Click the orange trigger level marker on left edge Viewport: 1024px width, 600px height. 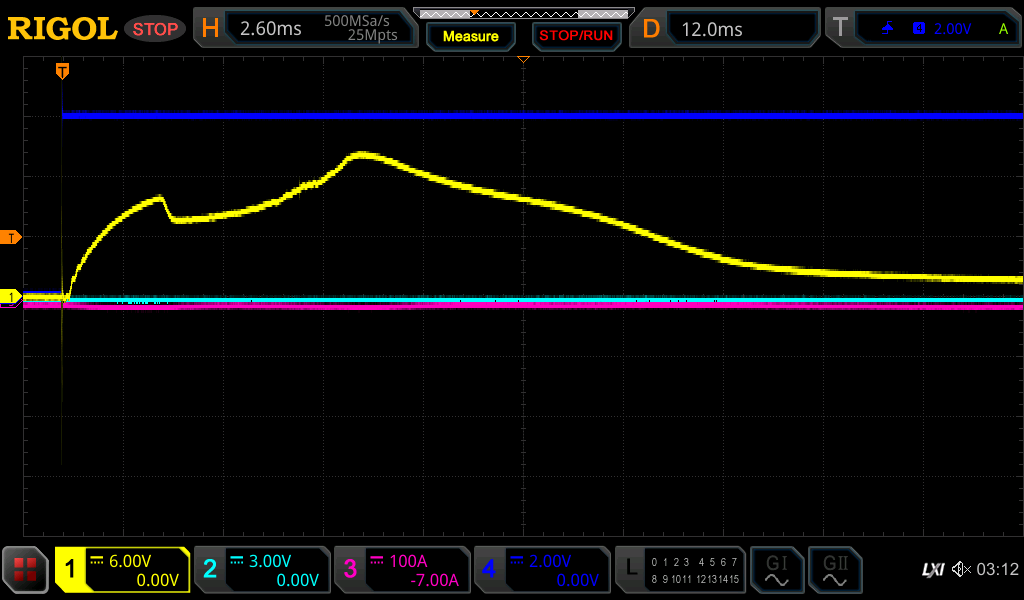pos(12,237)
